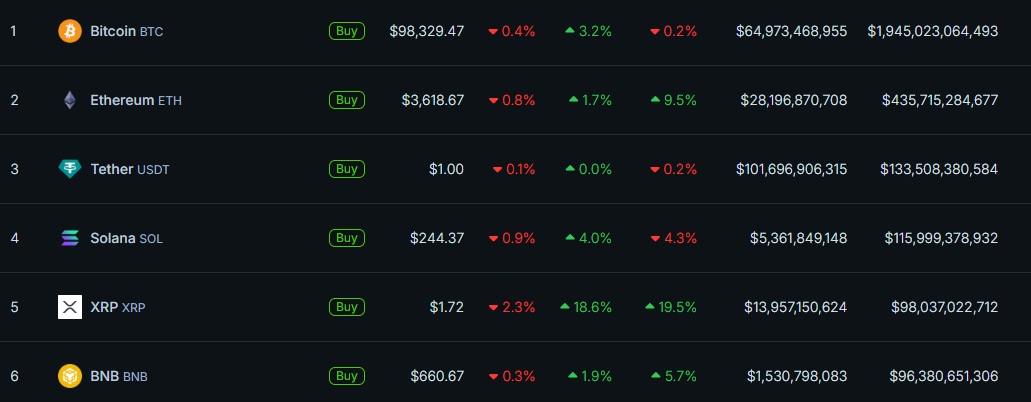This screenshot has height=402, width=1031.
Task: Click the Solana logo icon
Action: point(70,238)
